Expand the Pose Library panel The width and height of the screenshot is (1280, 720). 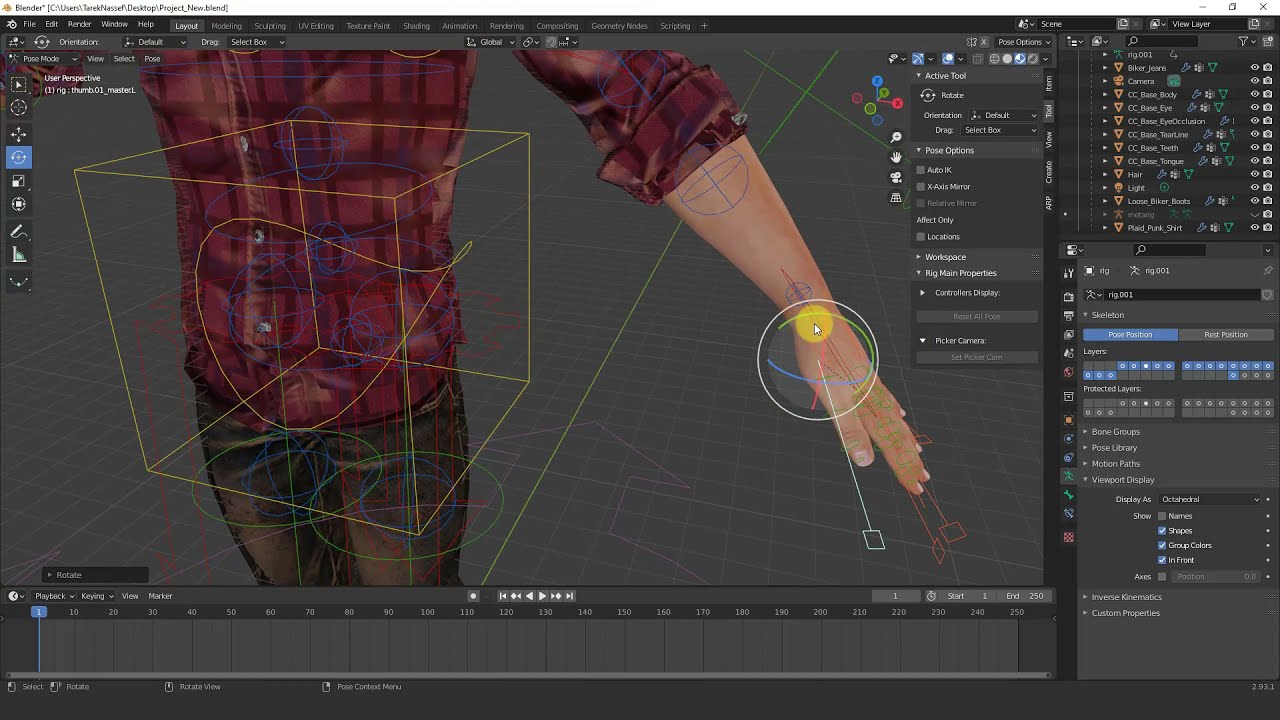point(1114,448)
